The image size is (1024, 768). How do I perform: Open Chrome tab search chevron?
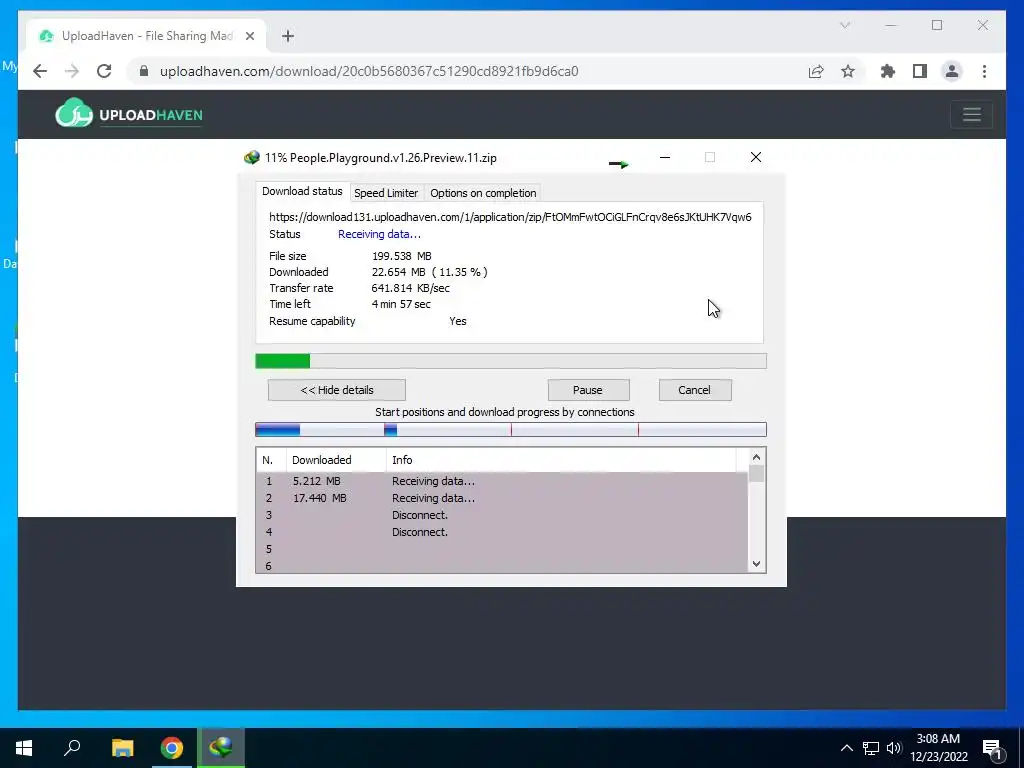tap(845, 25)
